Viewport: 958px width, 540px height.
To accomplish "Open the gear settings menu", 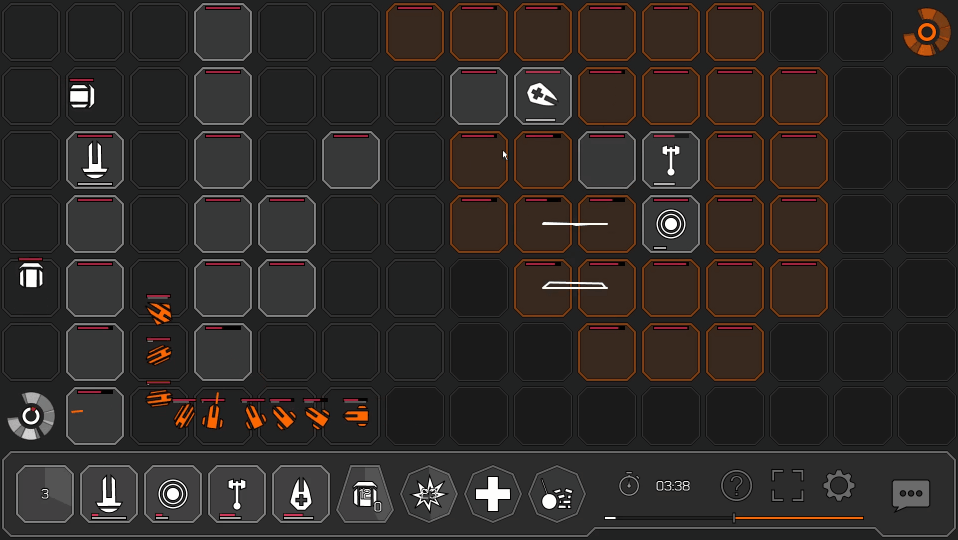I will pyautogui.click(x=839, y=486).
